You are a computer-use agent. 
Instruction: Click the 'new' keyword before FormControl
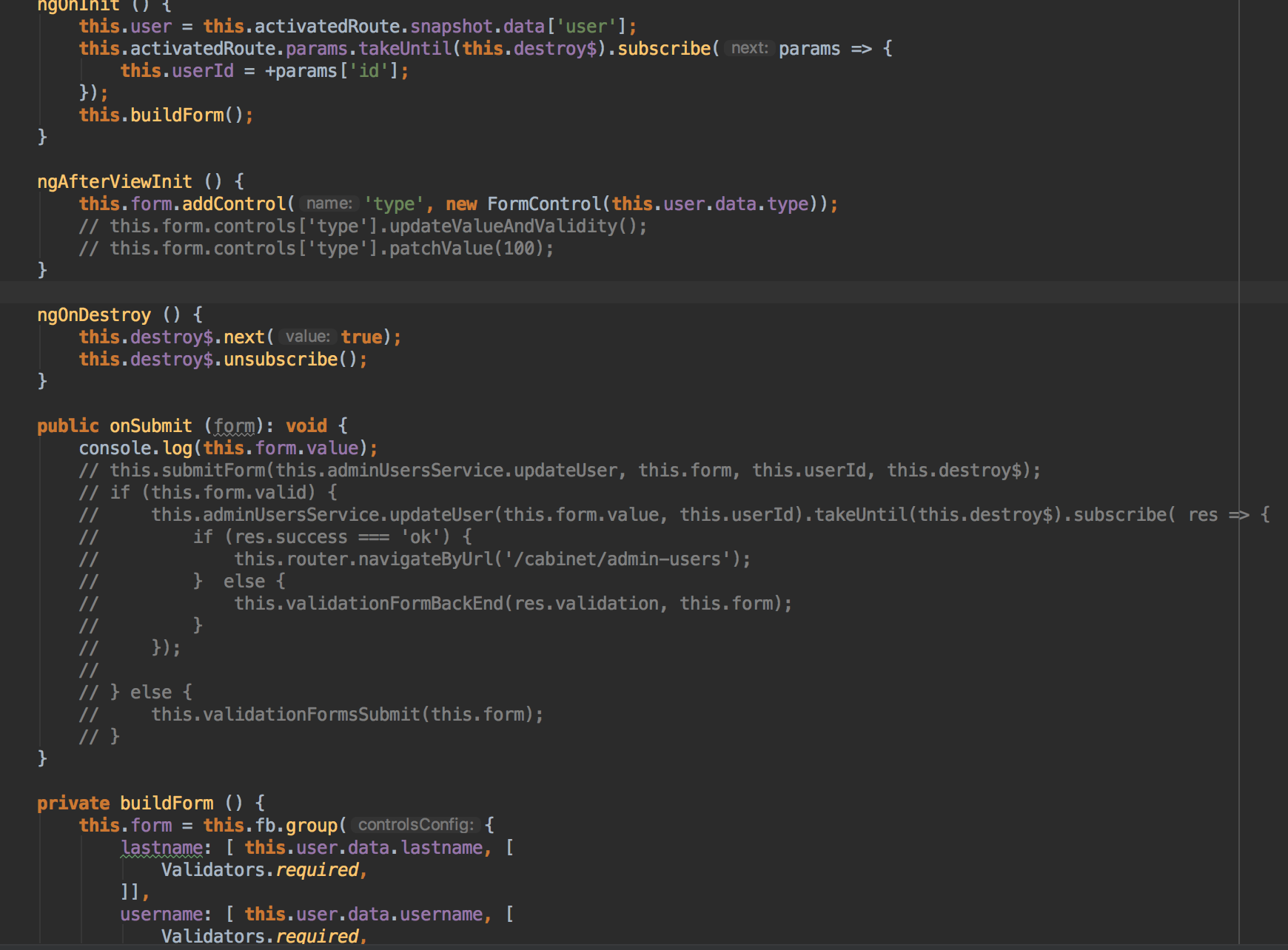pos(461,204)
